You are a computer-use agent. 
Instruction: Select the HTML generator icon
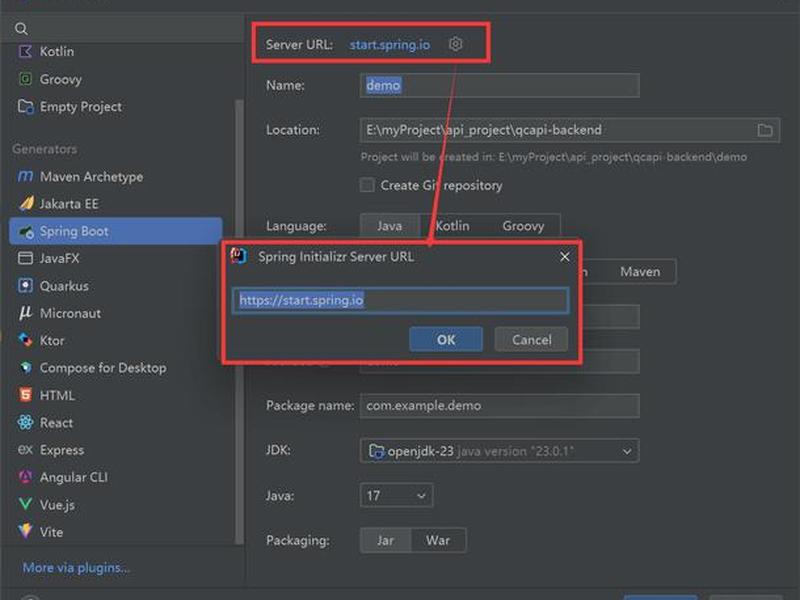tap(25, 394)
